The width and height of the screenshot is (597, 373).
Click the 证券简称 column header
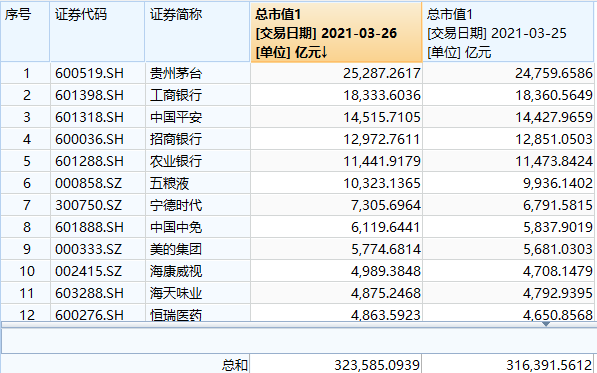[197, 32]
